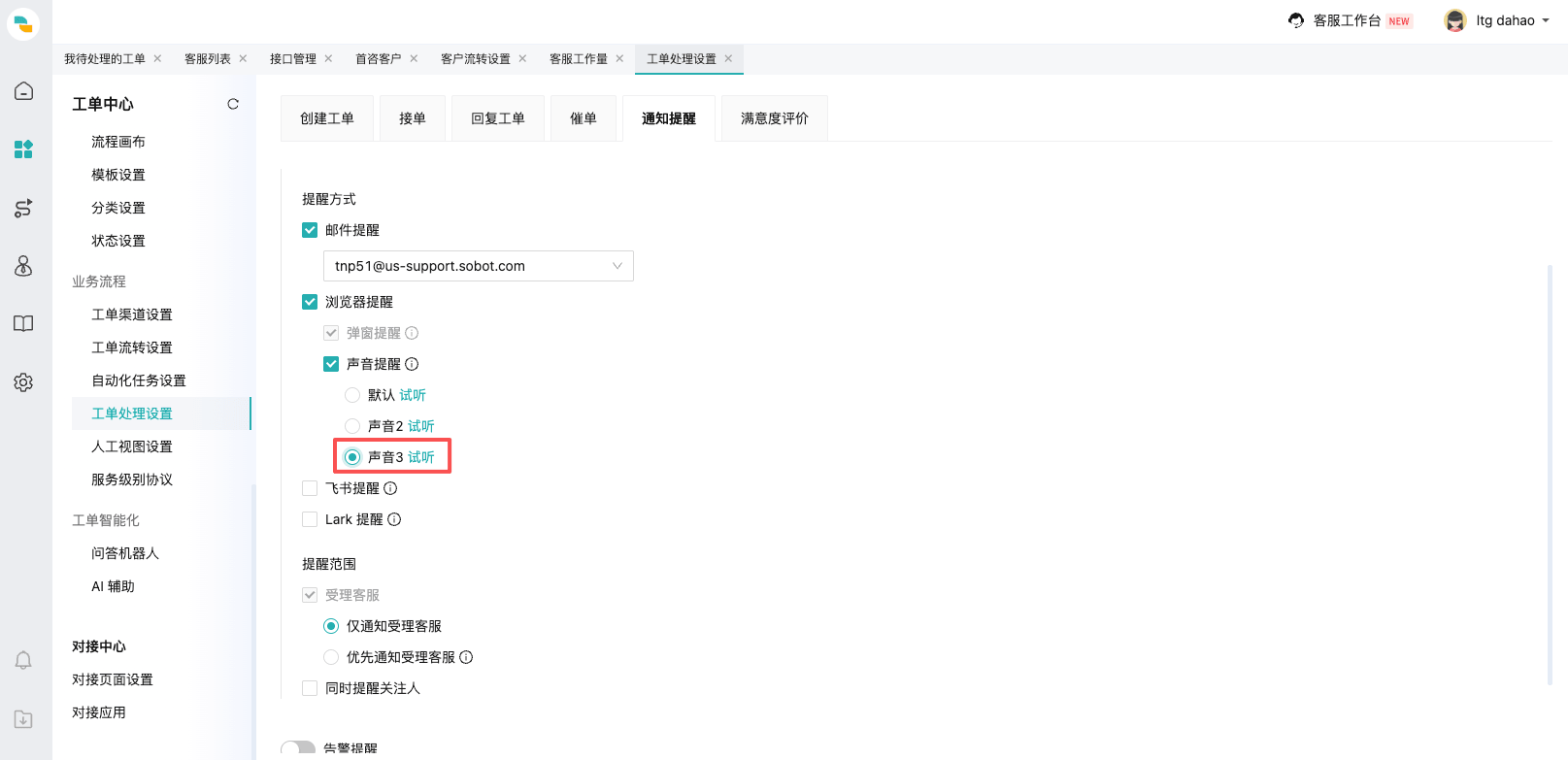Switch to the 满意度评价 tab
The width and height of the screenshot is (1568, 760).
click(774, 118)
